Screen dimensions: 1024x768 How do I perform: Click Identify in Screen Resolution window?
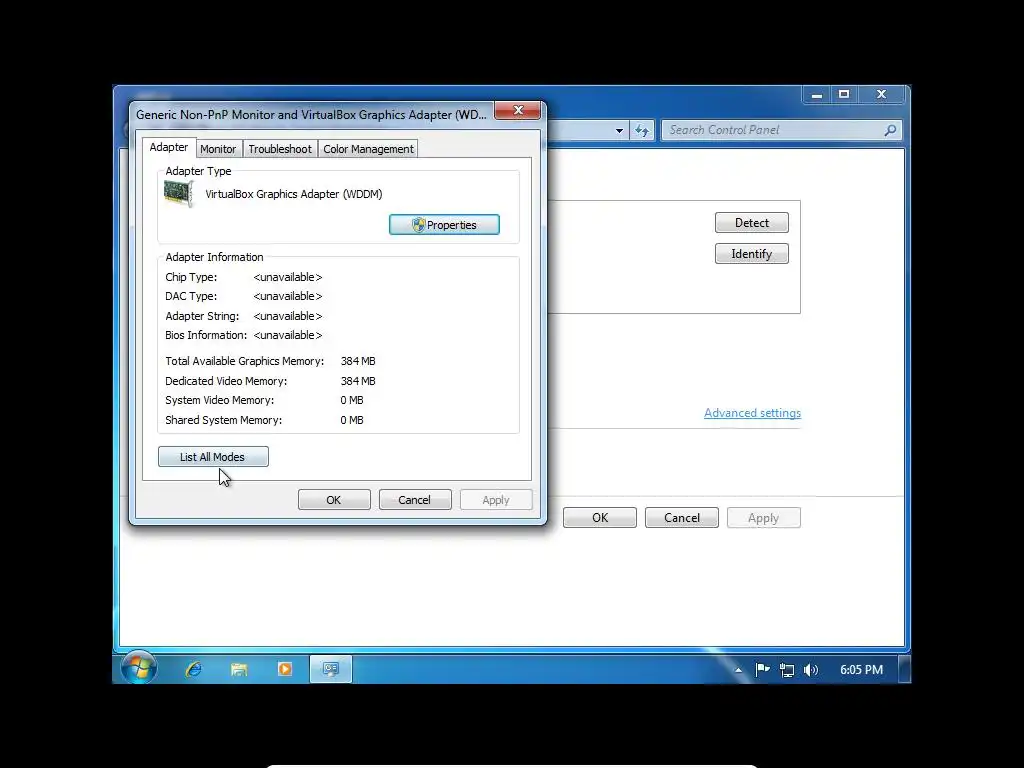click(x=752, y=253)
